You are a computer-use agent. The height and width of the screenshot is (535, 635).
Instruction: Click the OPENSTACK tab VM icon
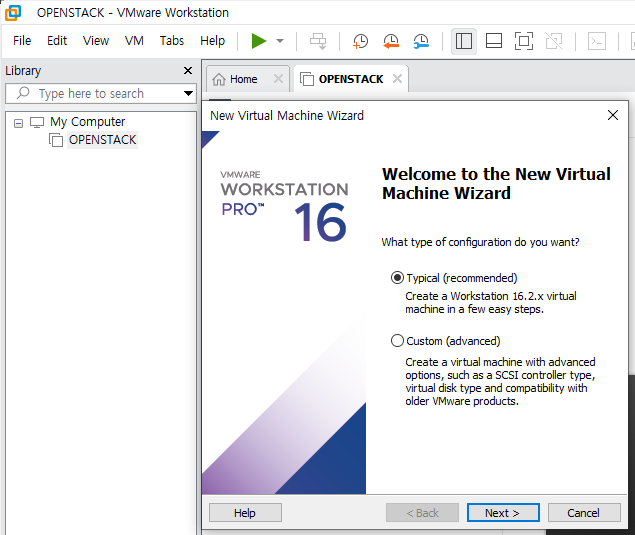pos(307,79)
